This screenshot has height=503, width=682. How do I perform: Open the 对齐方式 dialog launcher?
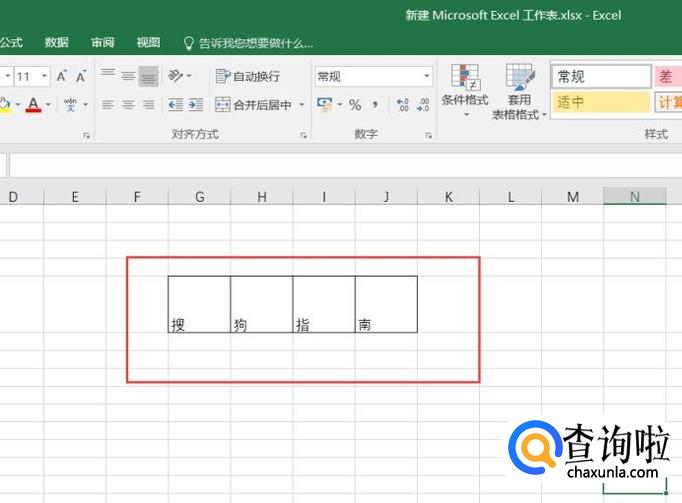[x=303, y=135]
